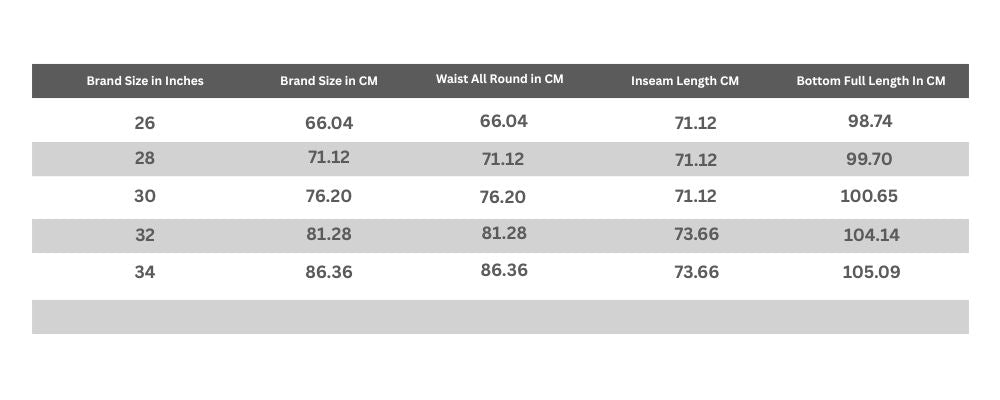Click the "Bottom Full Length In CM" header
This screenshot has width=1000, height=400.
point(870,81)
